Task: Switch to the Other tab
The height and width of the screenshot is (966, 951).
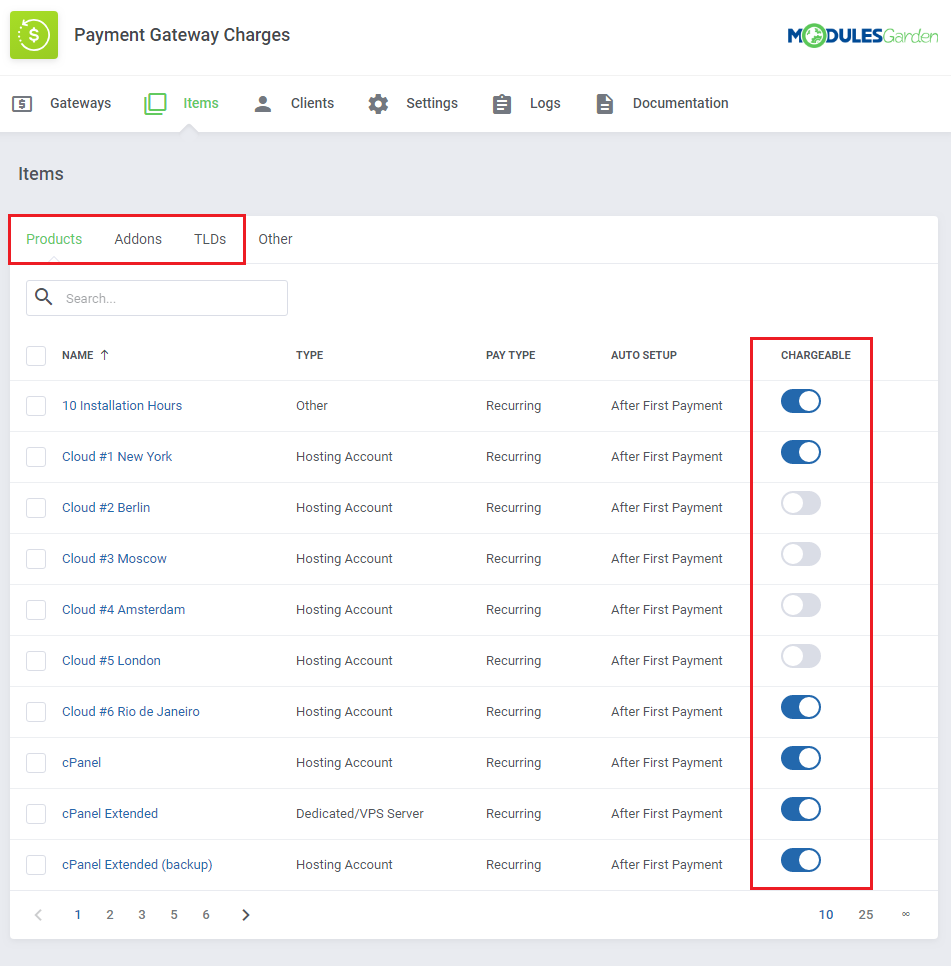Action: coord(275,239)
